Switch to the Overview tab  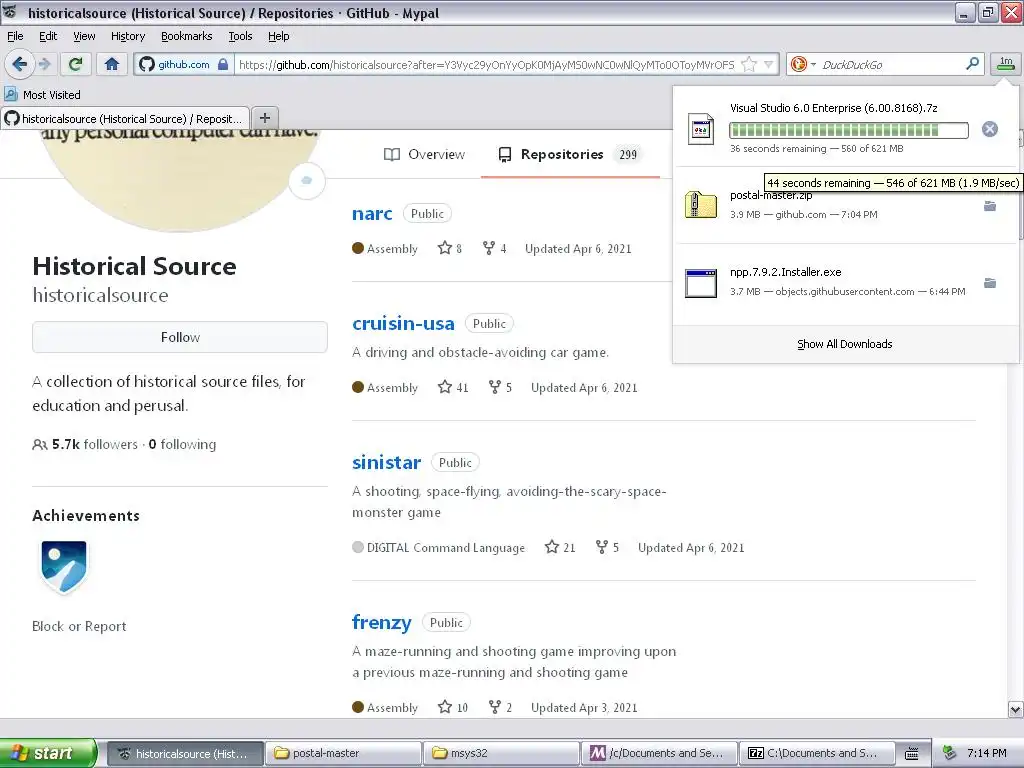coord(424,154)
